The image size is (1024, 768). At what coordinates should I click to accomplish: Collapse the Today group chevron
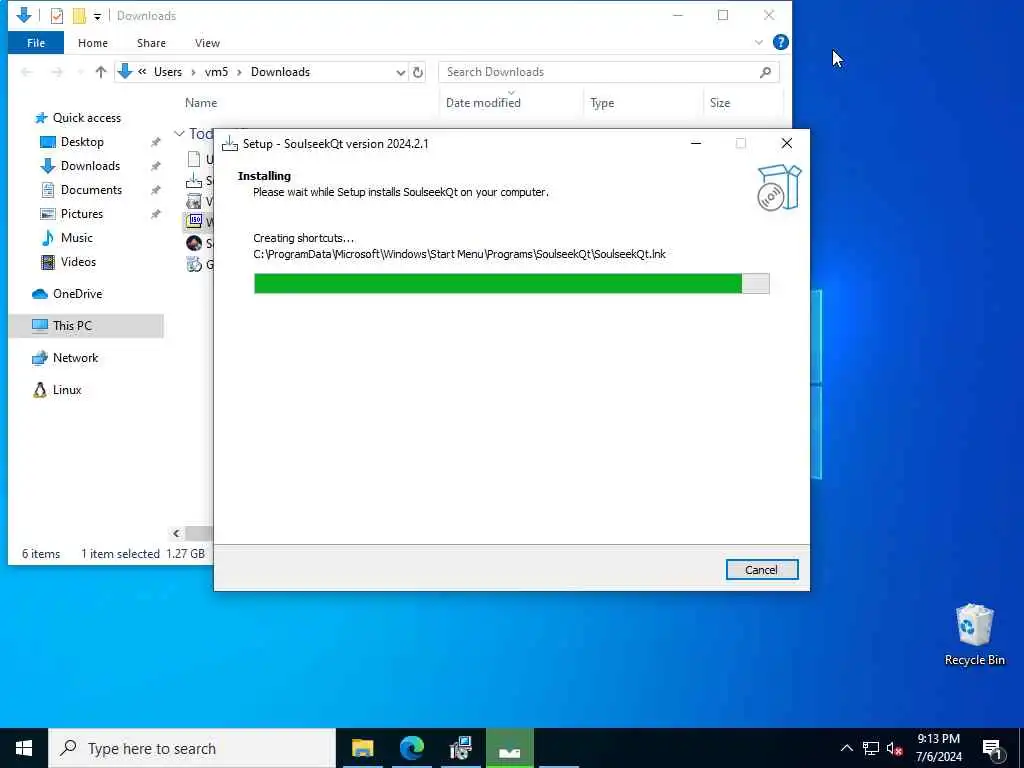pyautogui.click(x=179, y=133)
